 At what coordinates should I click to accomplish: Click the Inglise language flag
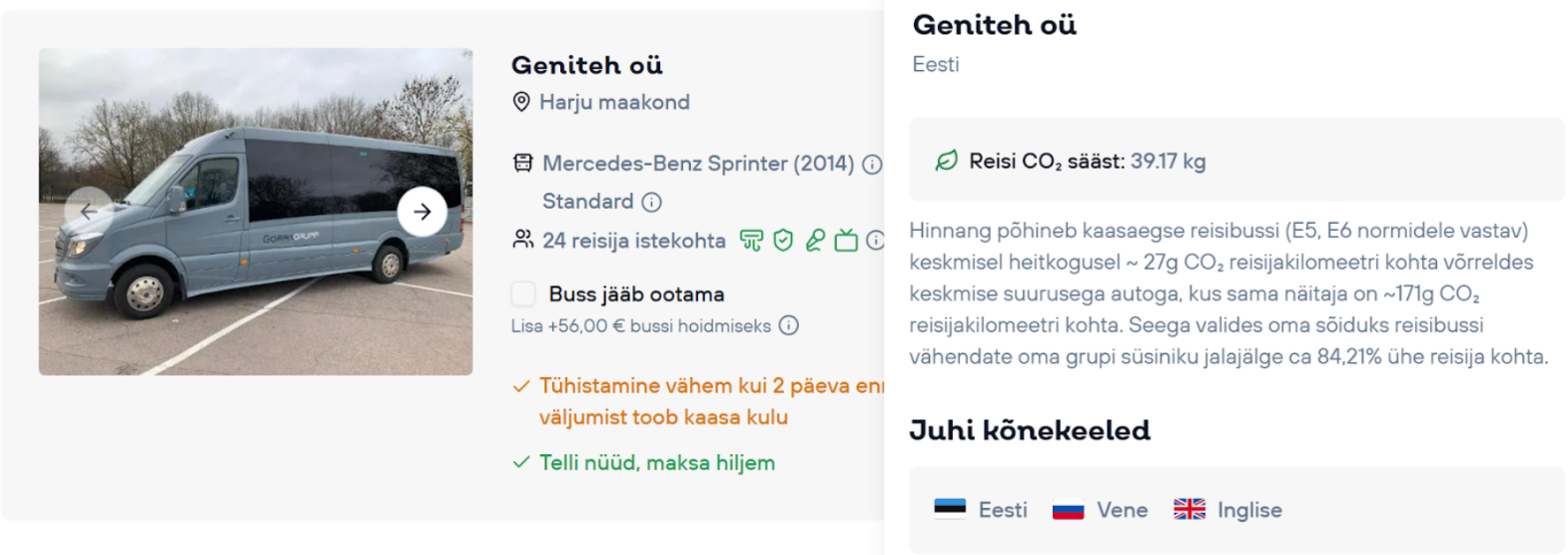coord(1189,510)
